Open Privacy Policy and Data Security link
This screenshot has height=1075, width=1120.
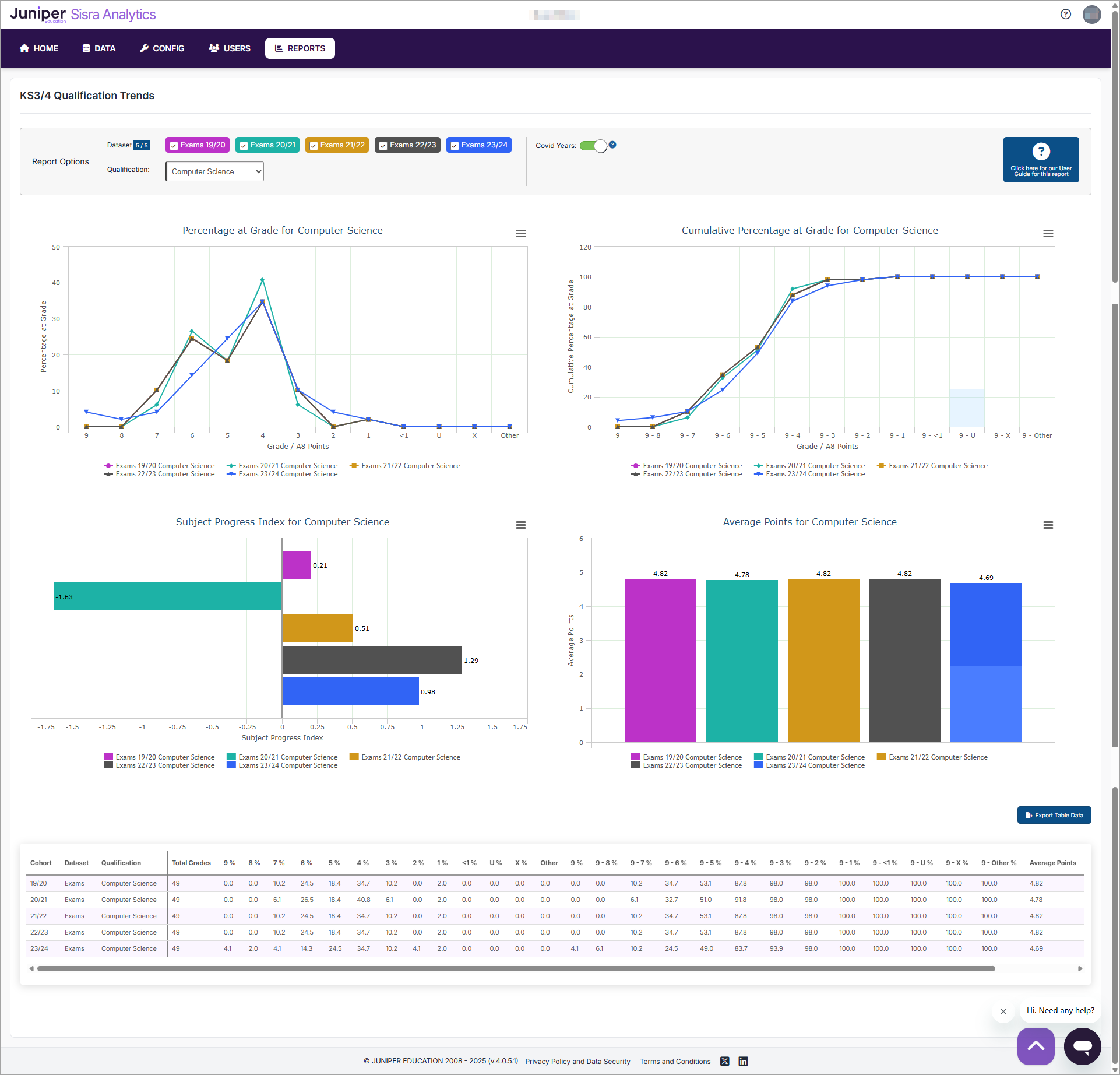577,1061
